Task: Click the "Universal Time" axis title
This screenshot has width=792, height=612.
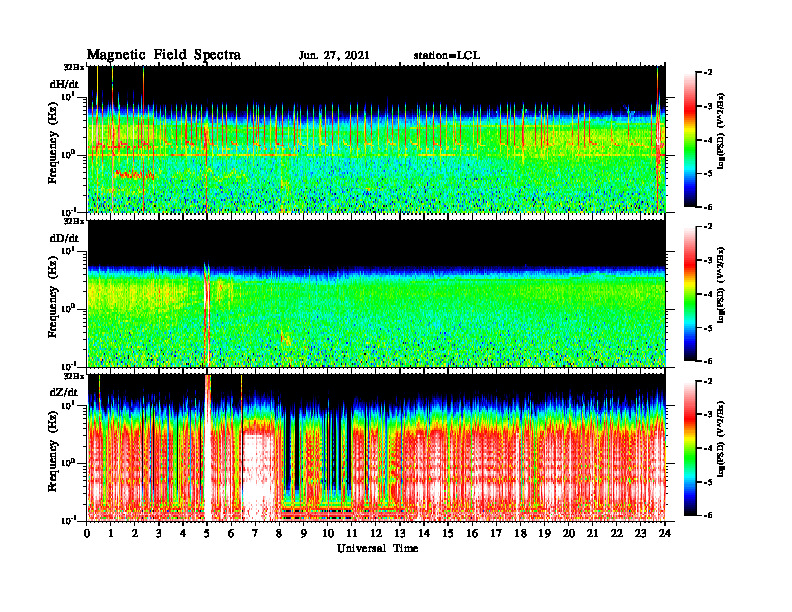Action: [x=377, y=548]
